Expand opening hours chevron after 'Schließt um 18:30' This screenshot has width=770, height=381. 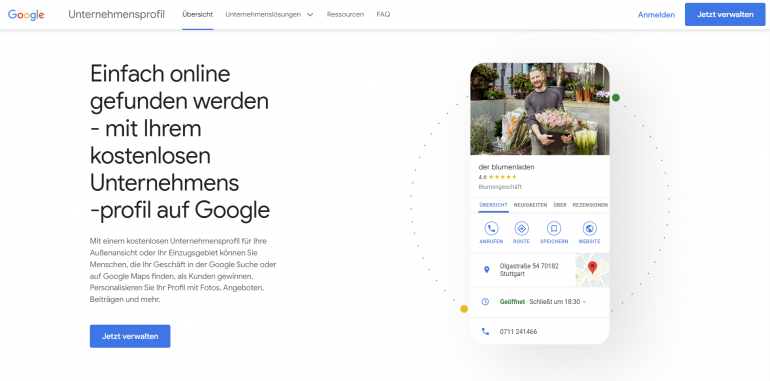[x=584, y=302]
